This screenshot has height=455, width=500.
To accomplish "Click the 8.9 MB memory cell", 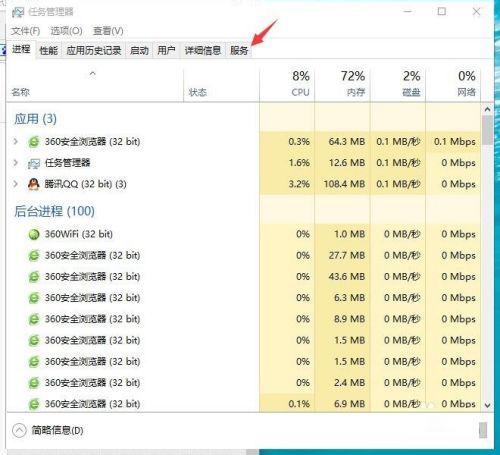I will coord(342,319).
